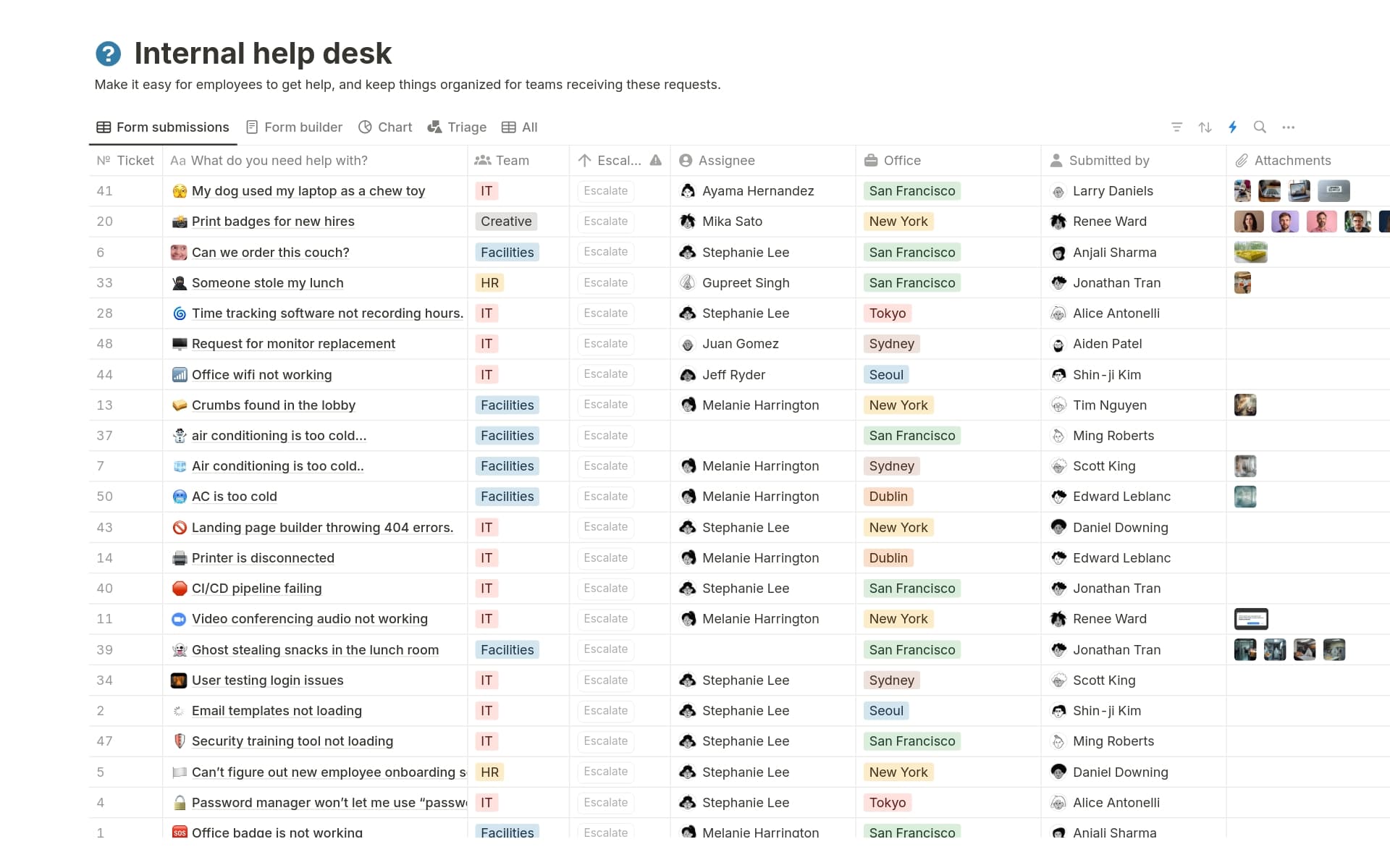Click the couch attachment thumbnail

[1250, 252]
